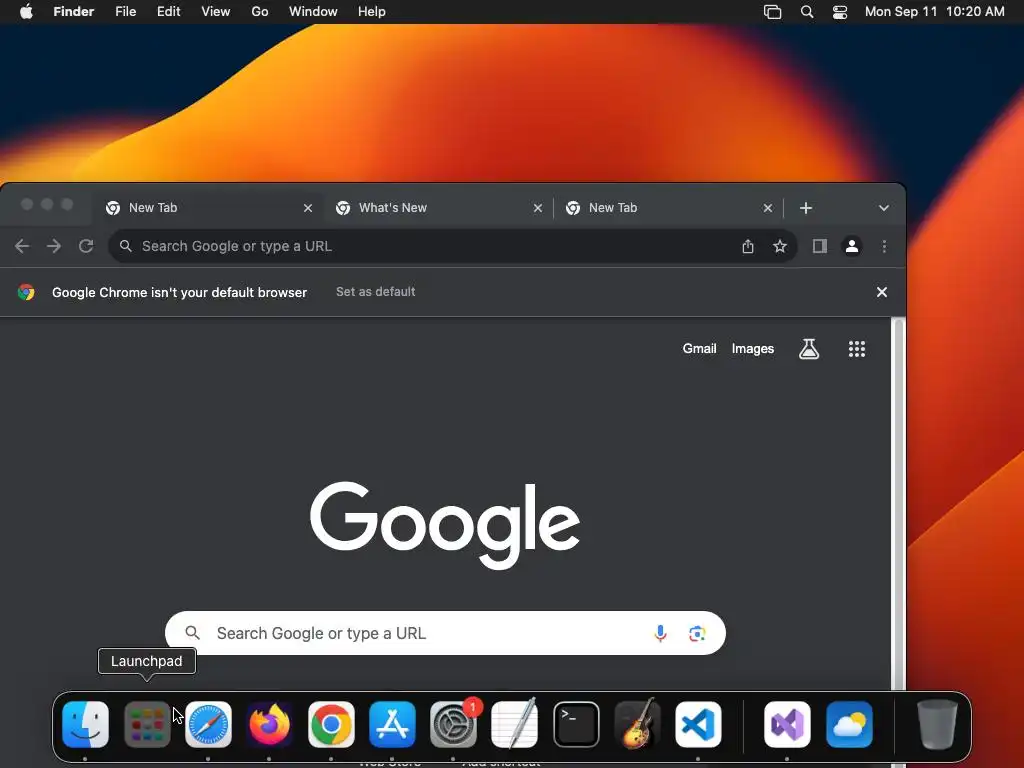Screen dimensions: 1024x768
Task: Open the App Store Dock icon
Action: coord(392,724)
